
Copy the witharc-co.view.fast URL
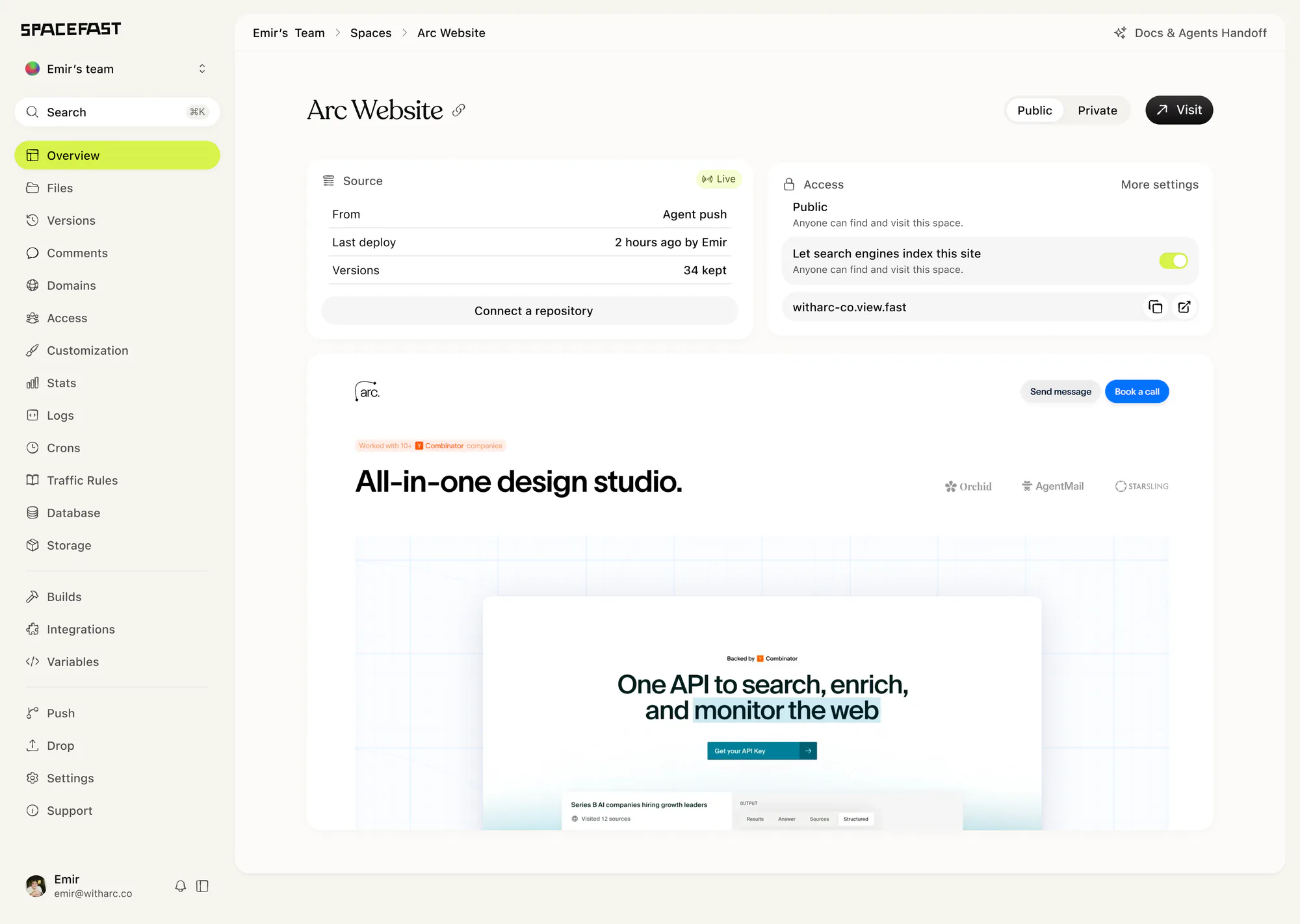1155,307
